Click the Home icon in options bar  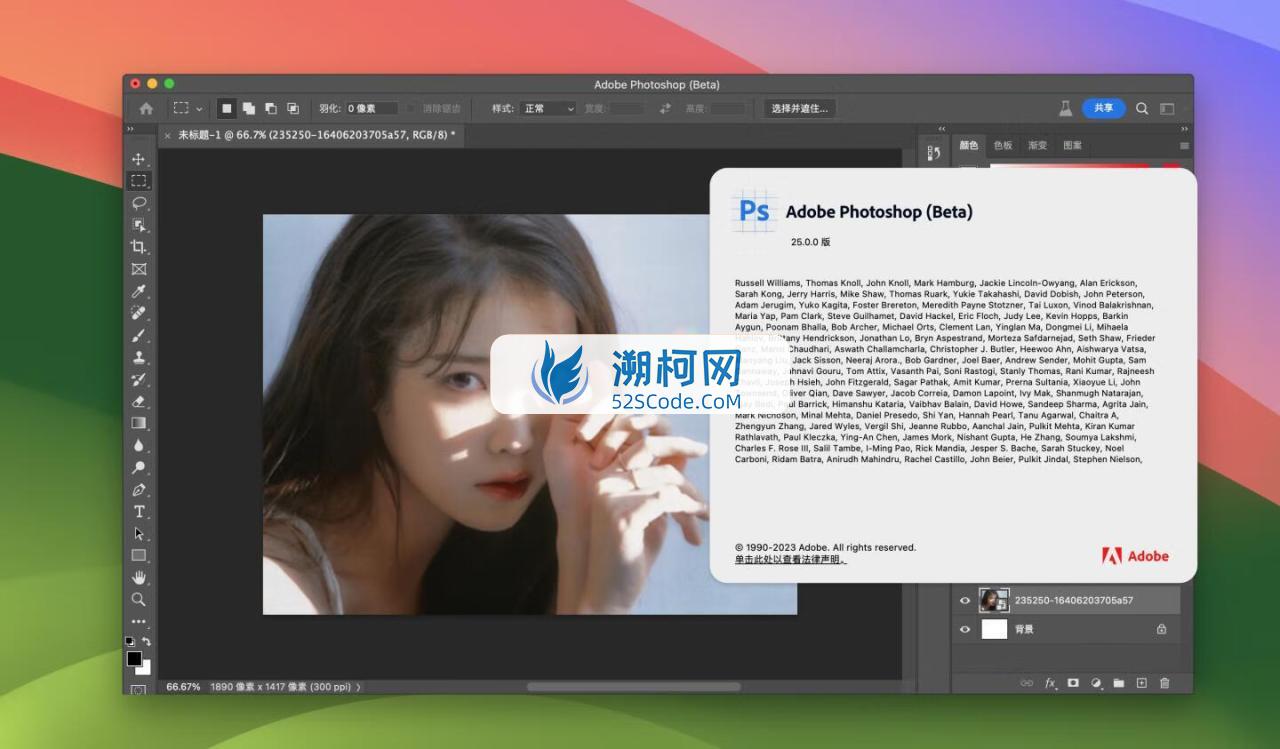pos(146,108)
